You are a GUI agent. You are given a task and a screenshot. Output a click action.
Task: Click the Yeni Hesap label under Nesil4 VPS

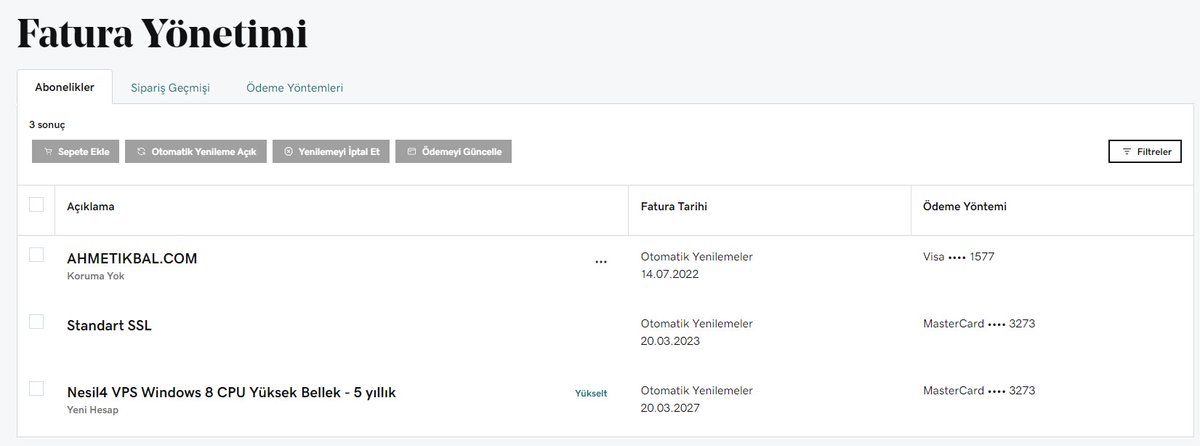pos(92,410)
